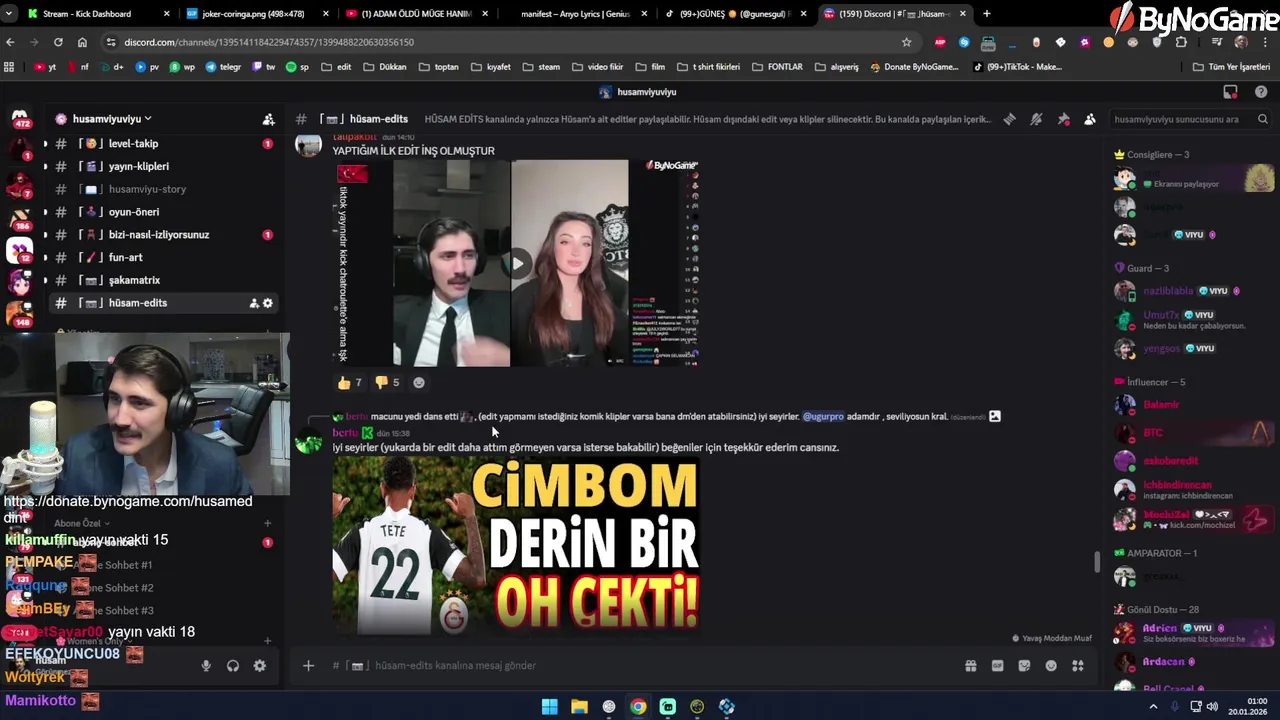Open the GIF picker
1280x720 pixels.
click(997, 666)
